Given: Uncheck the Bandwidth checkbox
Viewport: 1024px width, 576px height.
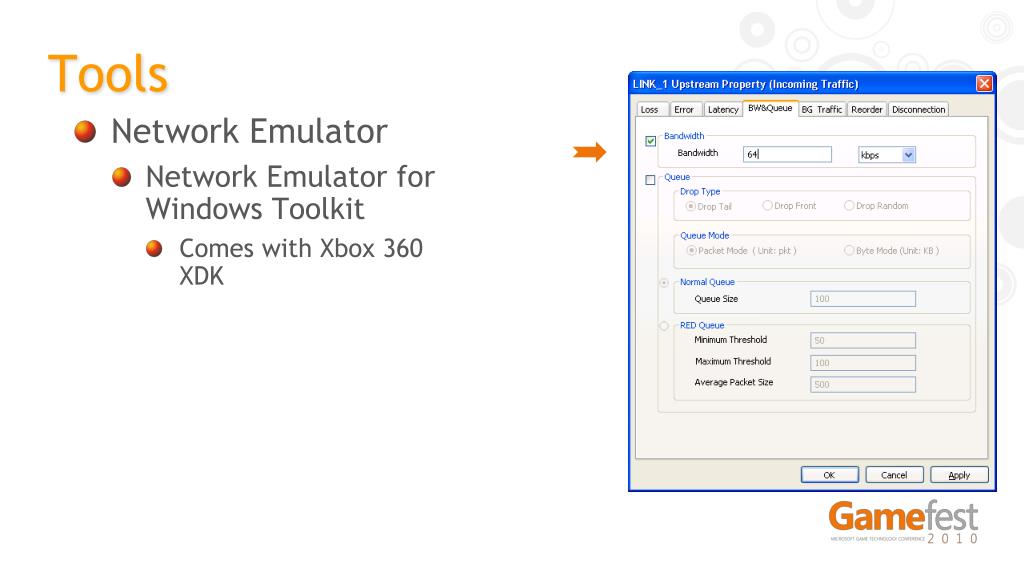Looking at the screenshot, I should pos(650,141).
